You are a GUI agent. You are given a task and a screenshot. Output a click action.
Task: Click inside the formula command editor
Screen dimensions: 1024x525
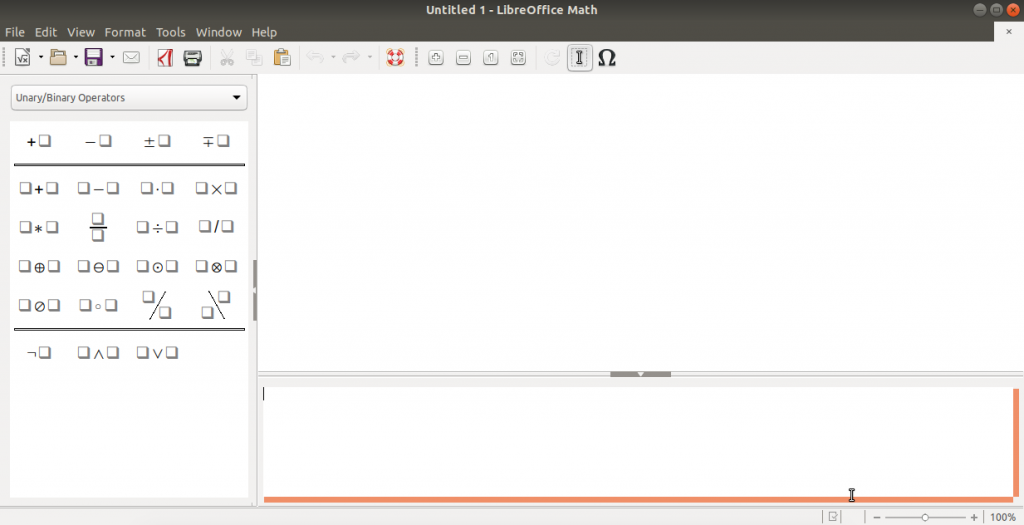[x=637, y=441]
